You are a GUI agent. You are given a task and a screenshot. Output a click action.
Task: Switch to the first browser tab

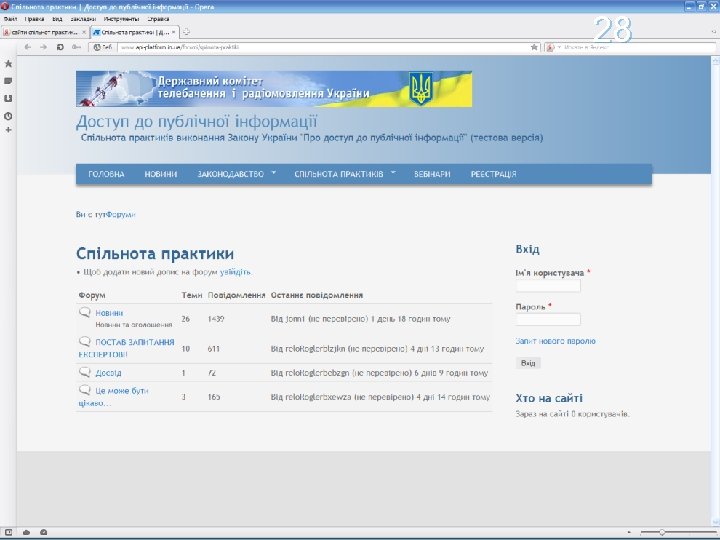pyautogui.click(x=45, y=32)
